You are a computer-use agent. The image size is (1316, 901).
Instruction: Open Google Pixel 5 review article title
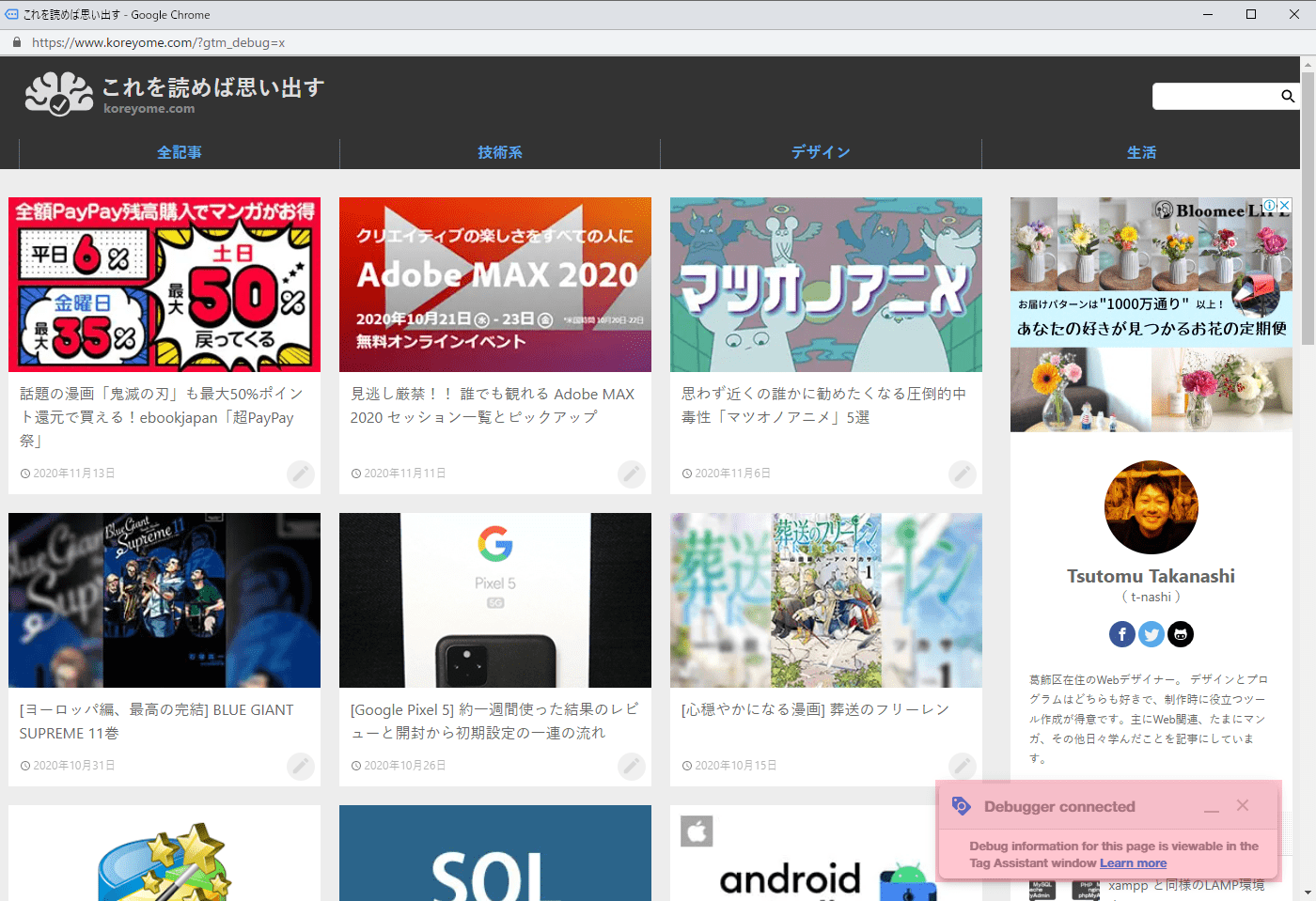(x=494, y=721)
